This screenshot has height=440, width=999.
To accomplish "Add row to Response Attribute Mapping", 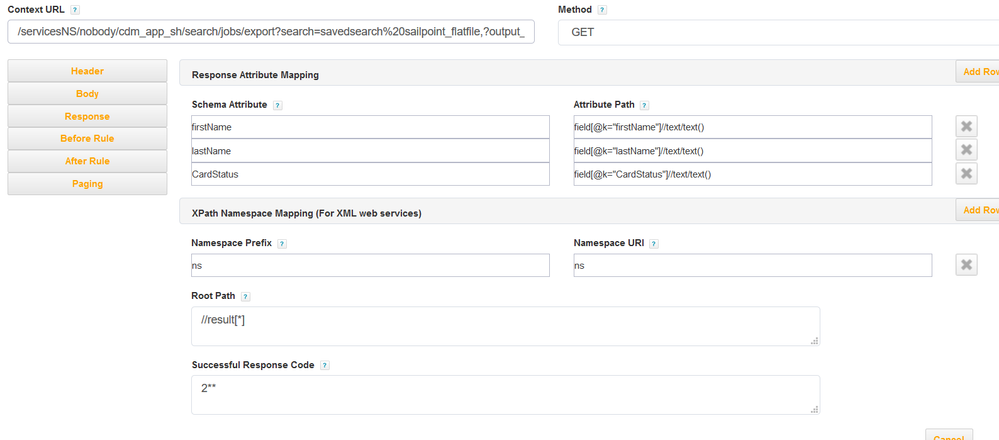I will (978, 72).
